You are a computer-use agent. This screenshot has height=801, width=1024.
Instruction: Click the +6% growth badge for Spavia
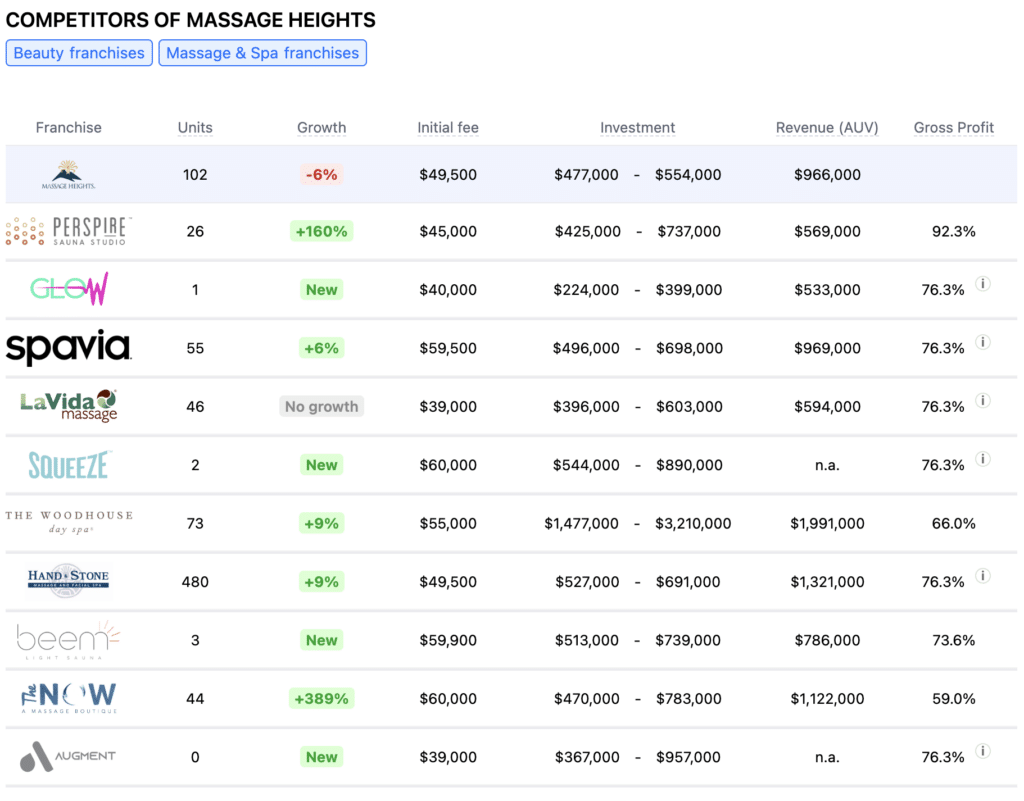(x=321, y=348)
